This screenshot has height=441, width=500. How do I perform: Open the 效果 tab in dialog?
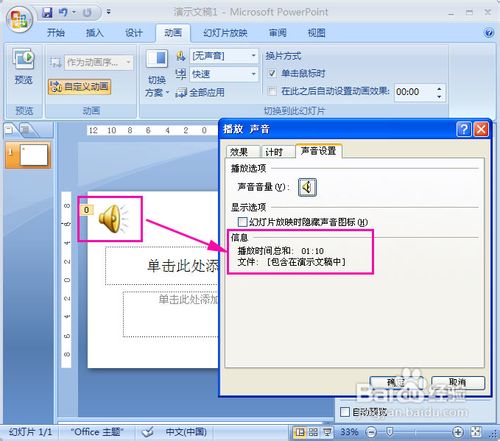point(242,152)
